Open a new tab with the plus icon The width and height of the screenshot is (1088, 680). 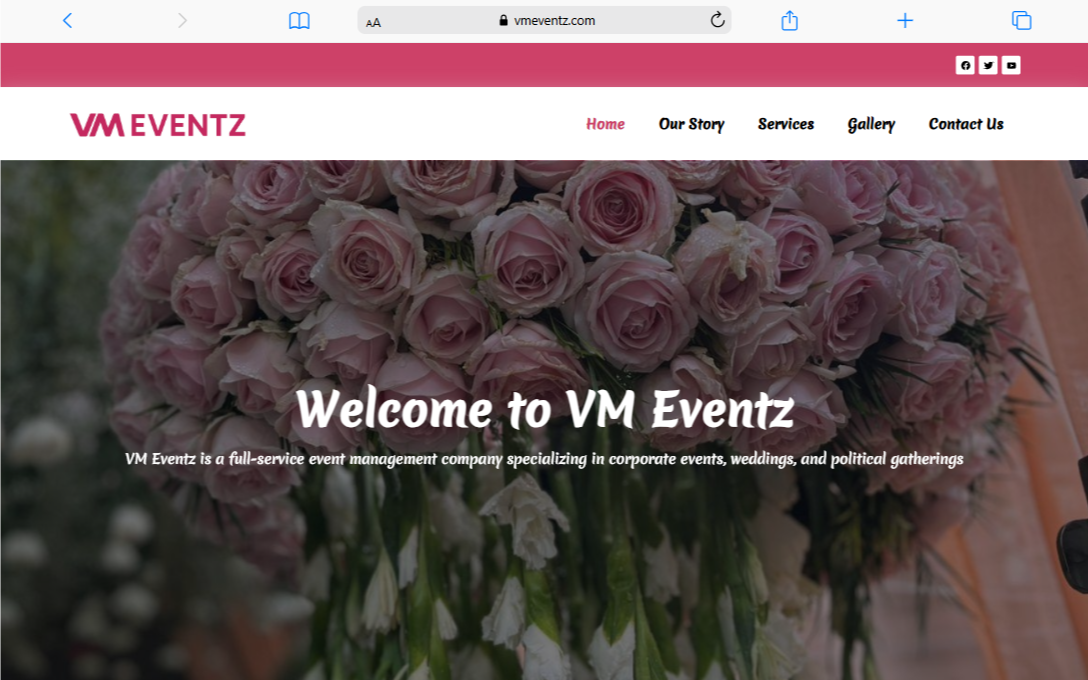pyautogui.click(x=905, y=21)
